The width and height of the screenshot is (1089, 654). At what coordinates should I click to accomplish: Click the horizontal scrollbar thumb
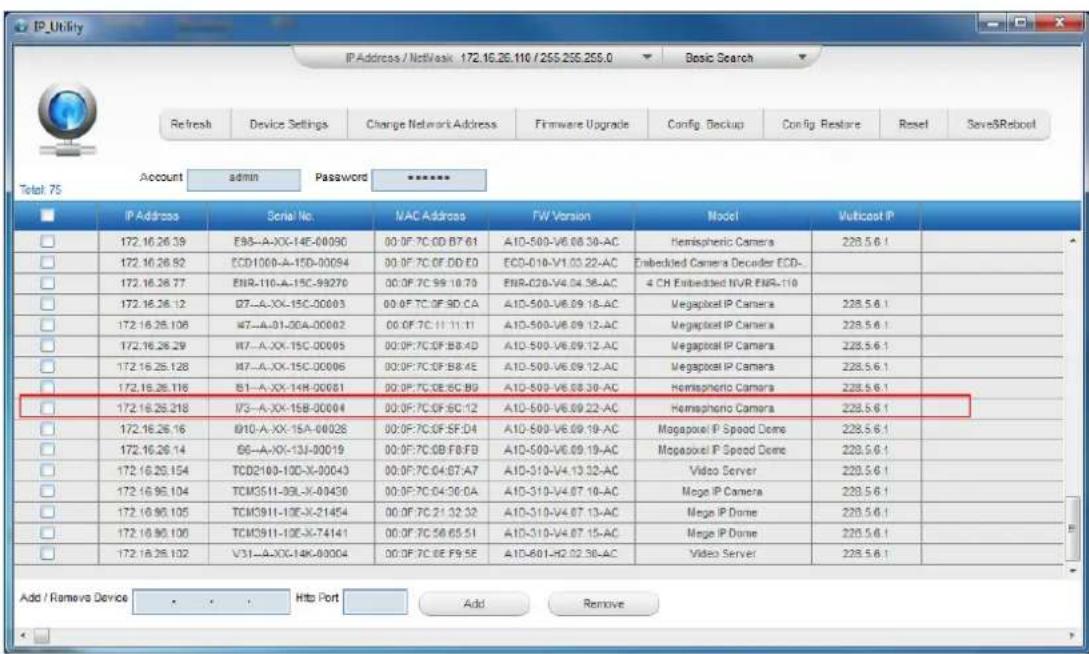point(42,635)
